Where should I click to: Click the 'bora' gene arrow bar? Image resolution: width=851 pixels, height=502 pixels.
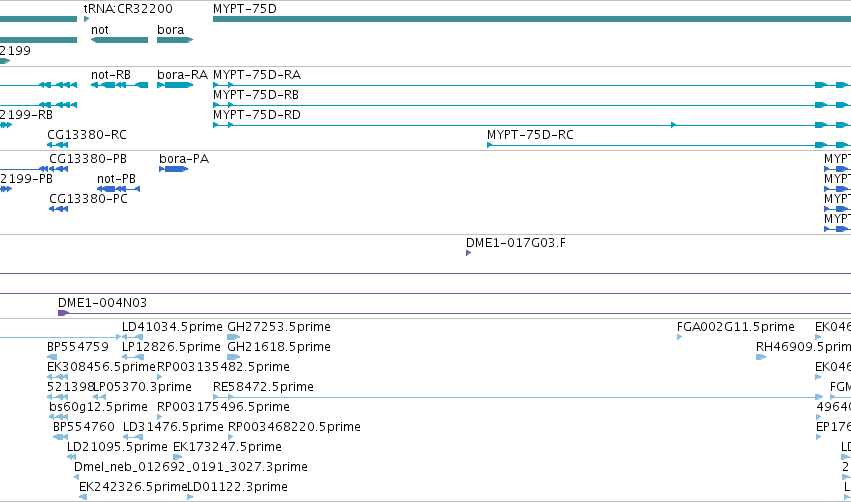tap(175, 40)
